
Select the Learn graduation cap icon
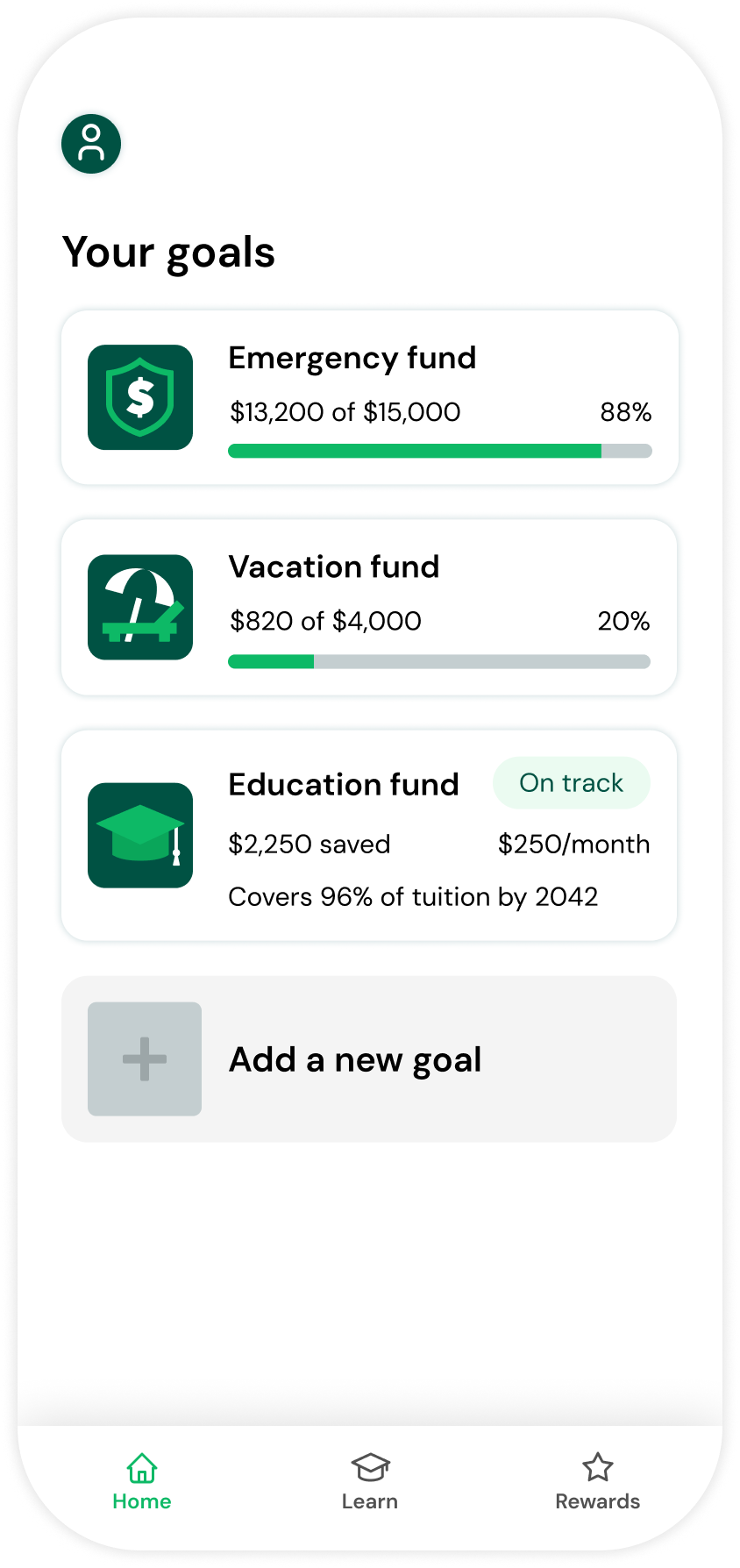point(370,1467)
